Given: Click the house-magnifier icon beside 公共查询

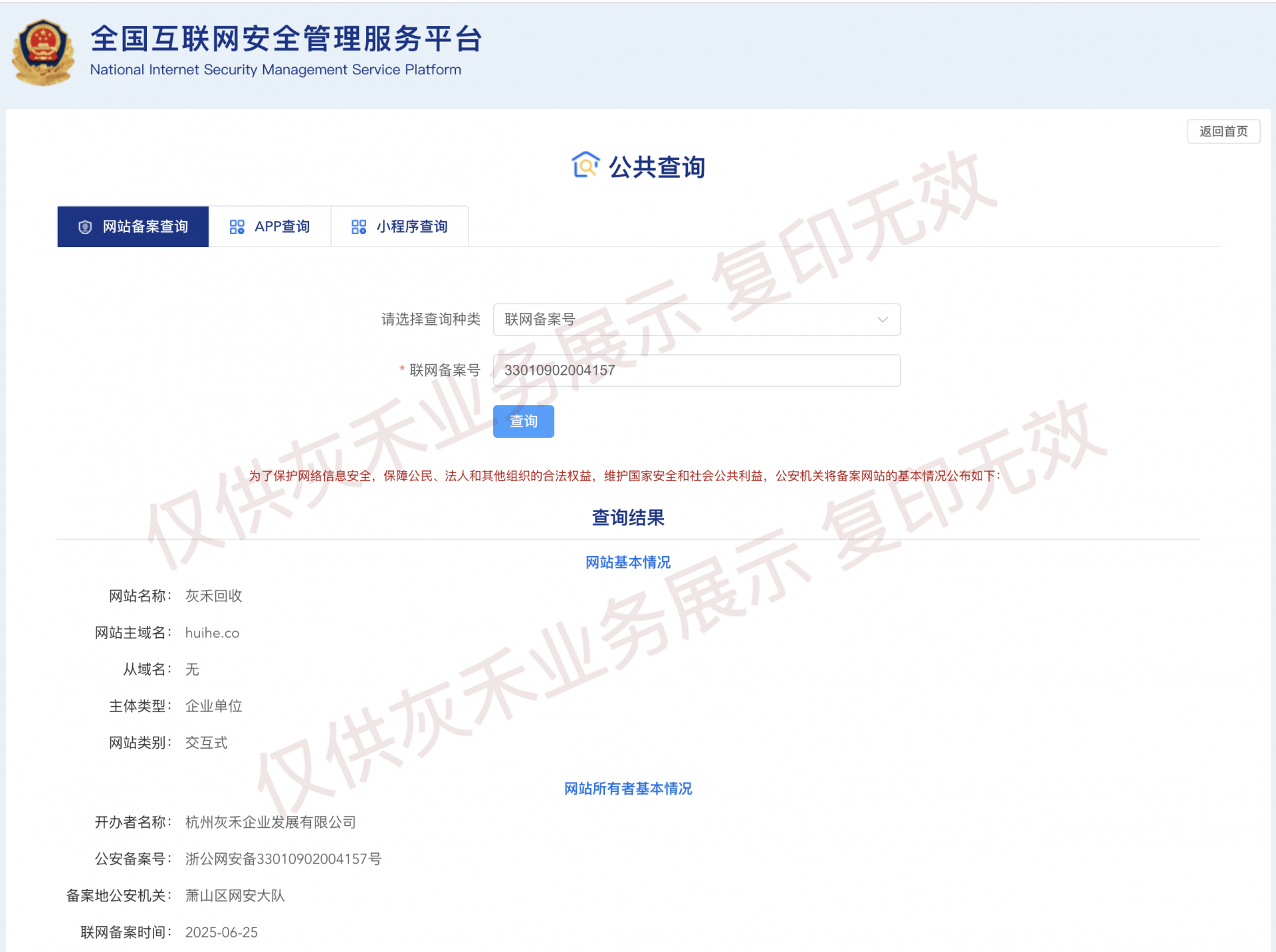Looking at the screenshot, I should point(585,165).
